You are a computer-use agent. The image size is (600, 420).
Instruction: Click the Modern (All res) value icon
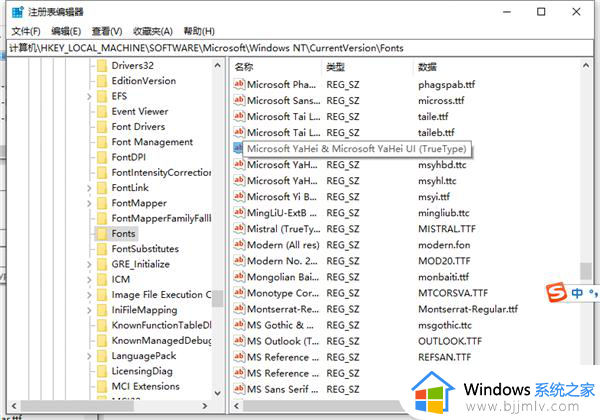[x=239, y=245]
